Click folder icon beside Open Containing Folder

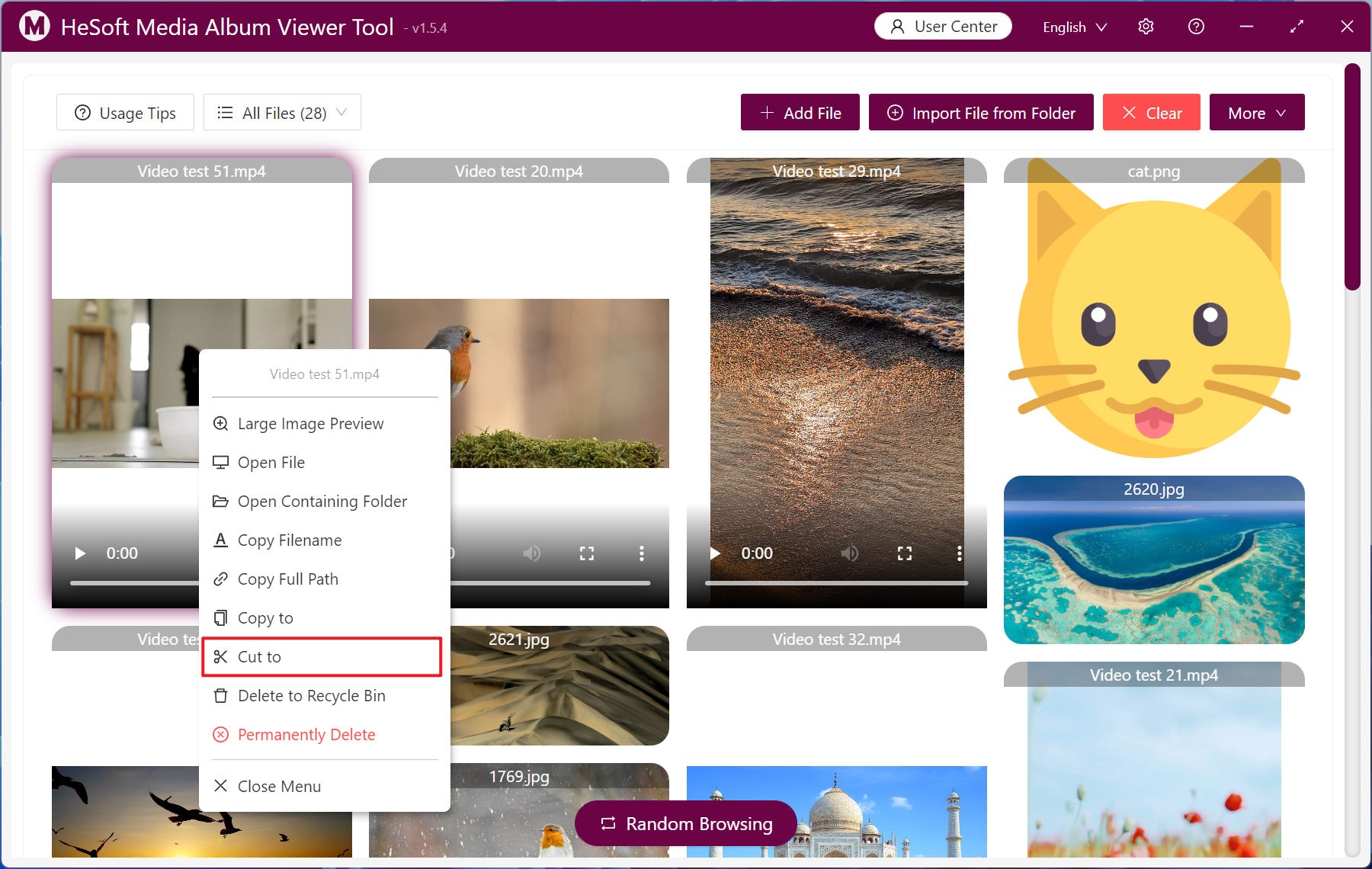[x=220, y=501]
